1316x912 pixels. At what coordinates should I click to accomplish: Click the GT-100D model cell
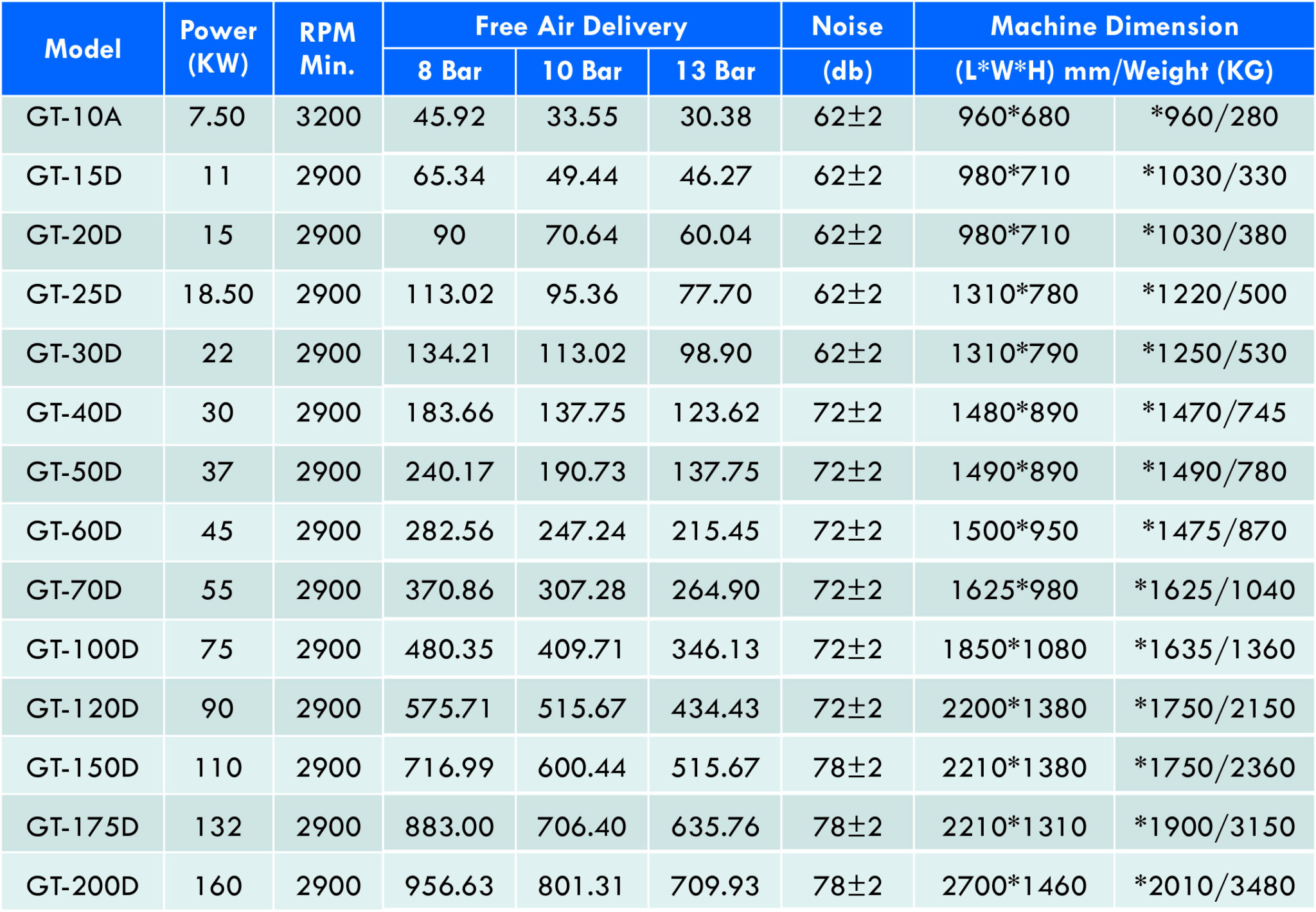click(82, 649)
